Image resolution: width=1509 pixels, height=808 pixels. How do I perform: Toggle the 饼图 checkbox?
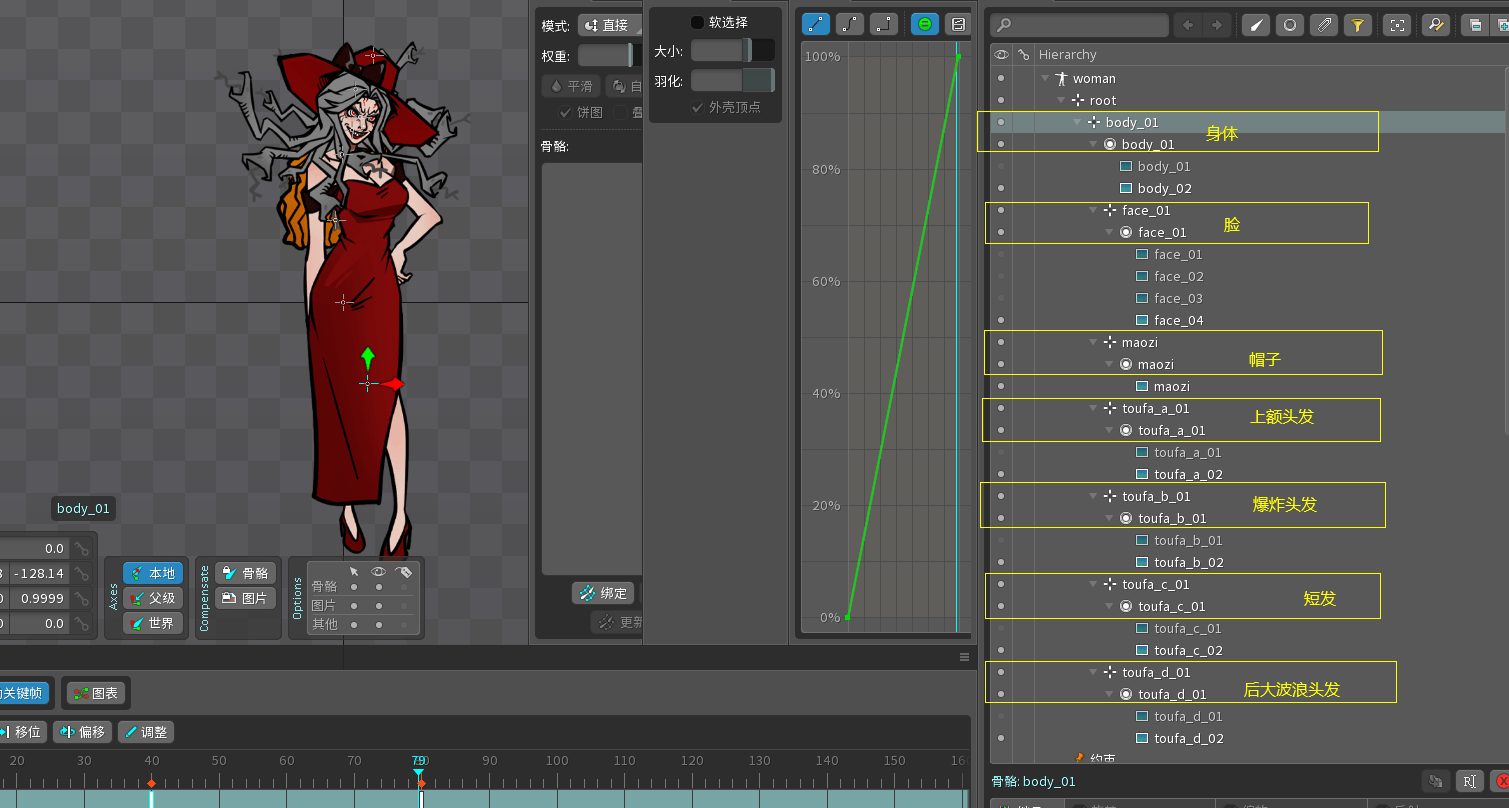tap(566, 112)
